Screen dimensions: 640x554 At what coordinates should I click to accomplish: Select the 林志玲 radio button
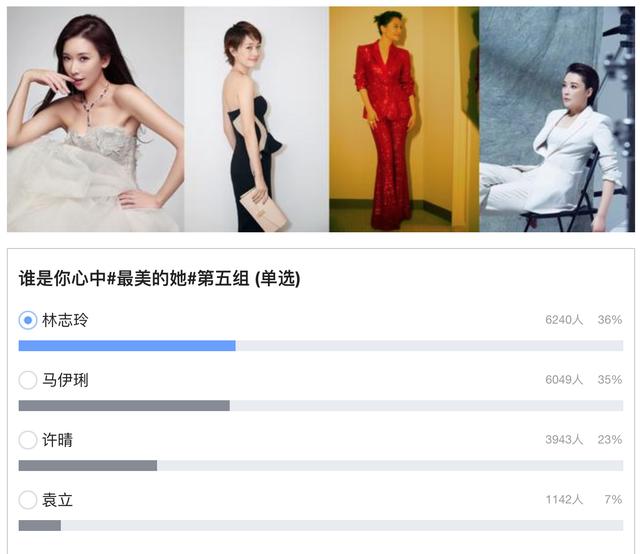click(x=28, y=320)
